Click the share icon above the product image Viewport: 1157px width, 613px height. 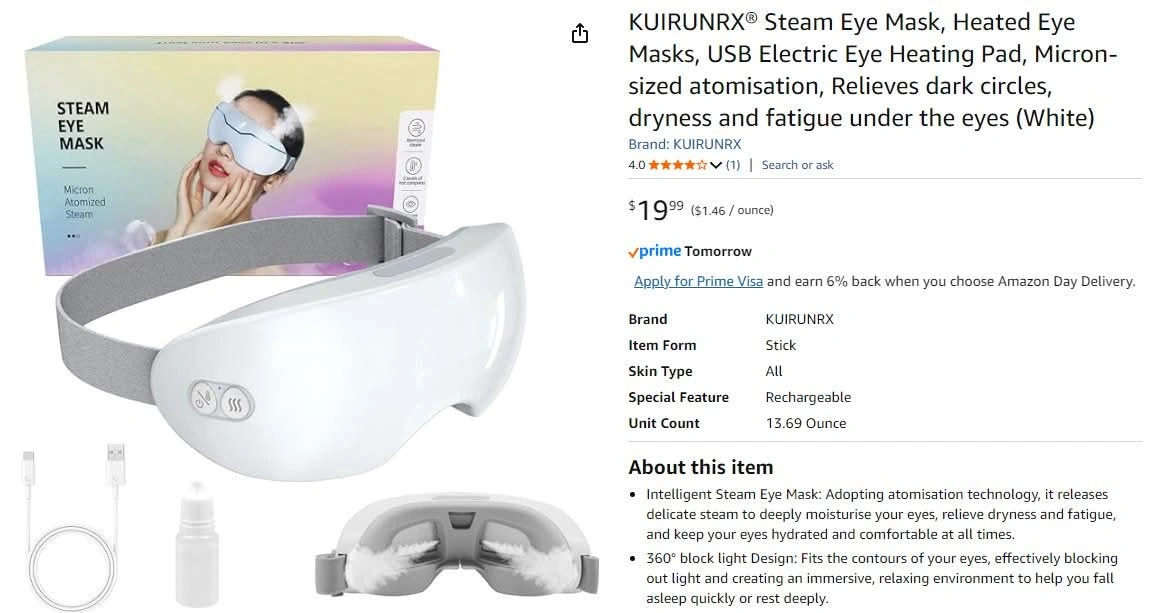click(580, 33)
